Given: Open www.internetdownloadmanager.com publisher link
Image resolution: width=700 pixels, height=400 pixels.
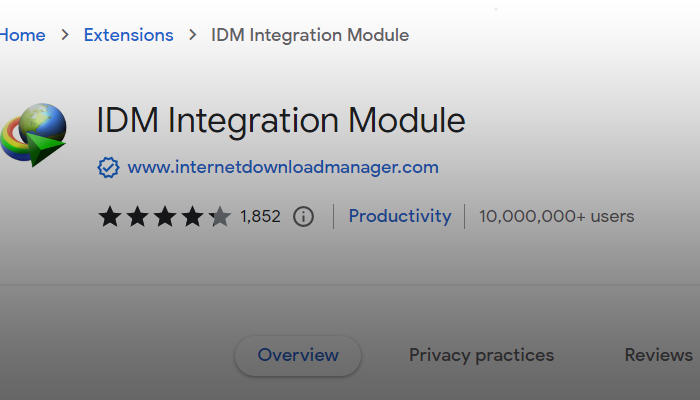Looking at the screenshot, I should click(x=283, y=167).
